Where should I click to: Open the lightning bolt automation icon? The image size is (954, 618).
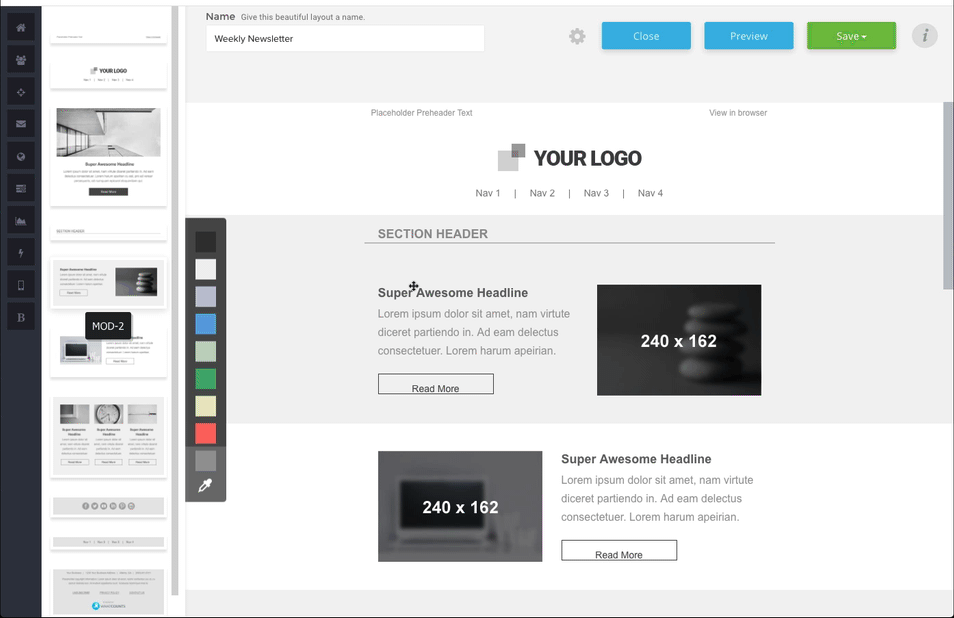(x=21, y=253)
